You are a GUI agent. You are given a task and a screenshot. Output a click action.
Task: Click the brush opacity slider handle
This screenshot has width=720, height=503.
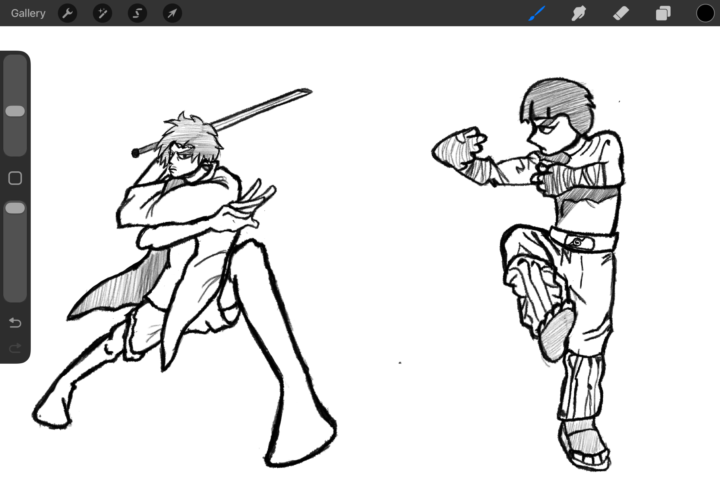(15, 208)
